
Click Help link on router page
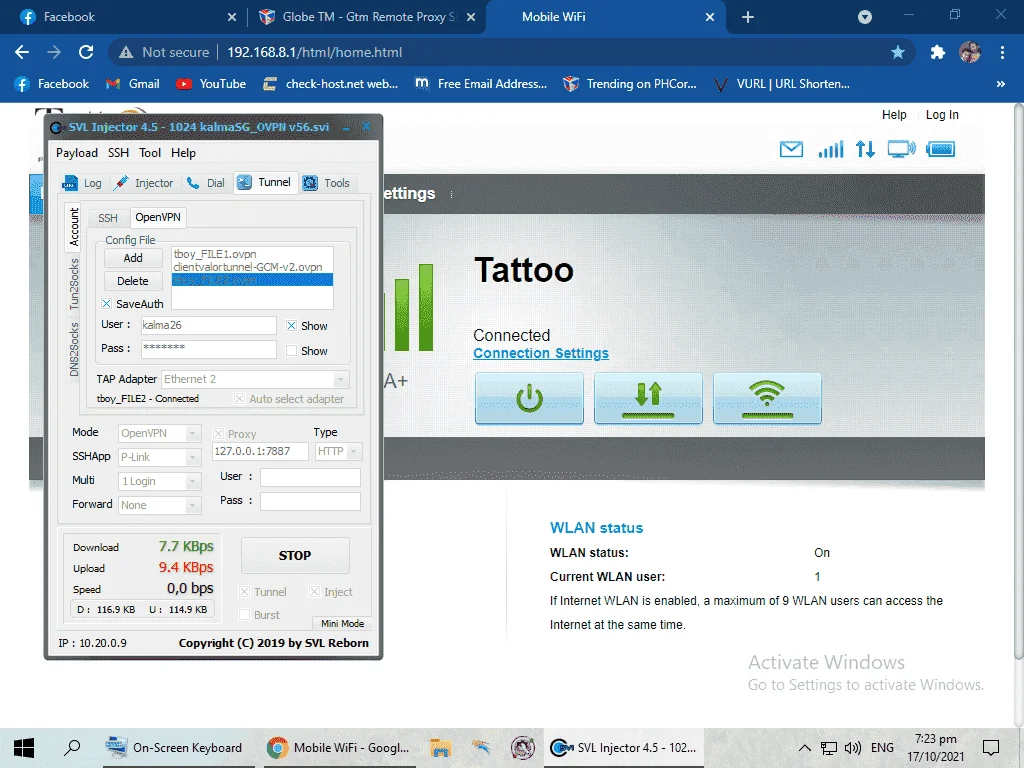894,115
